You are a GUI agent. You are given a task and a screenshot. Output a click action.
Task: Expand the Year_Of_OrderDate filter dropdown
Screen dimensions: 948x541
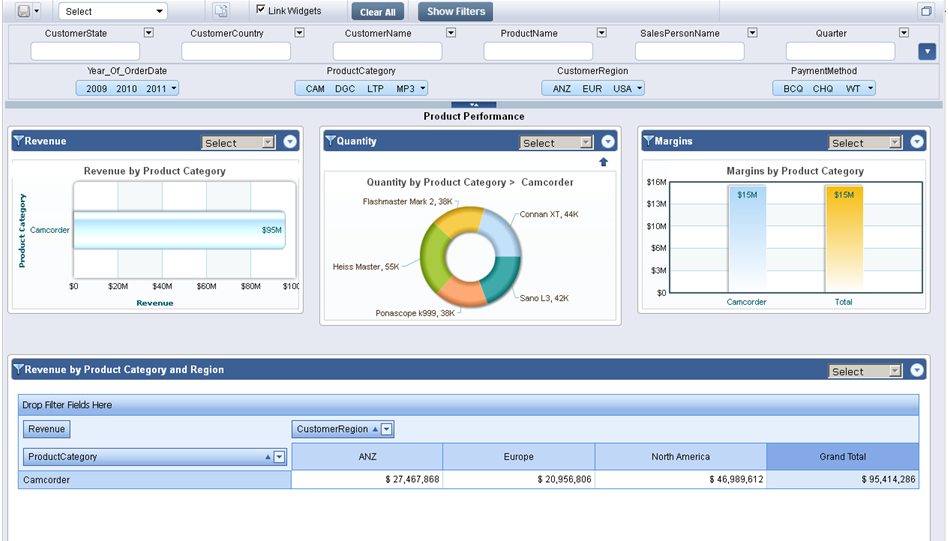174,89
